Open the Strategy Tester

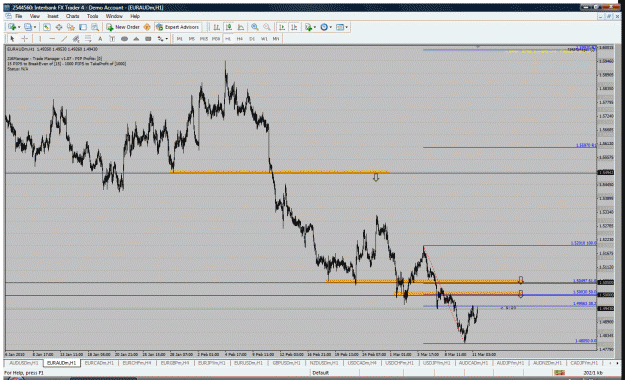(94, 27)
